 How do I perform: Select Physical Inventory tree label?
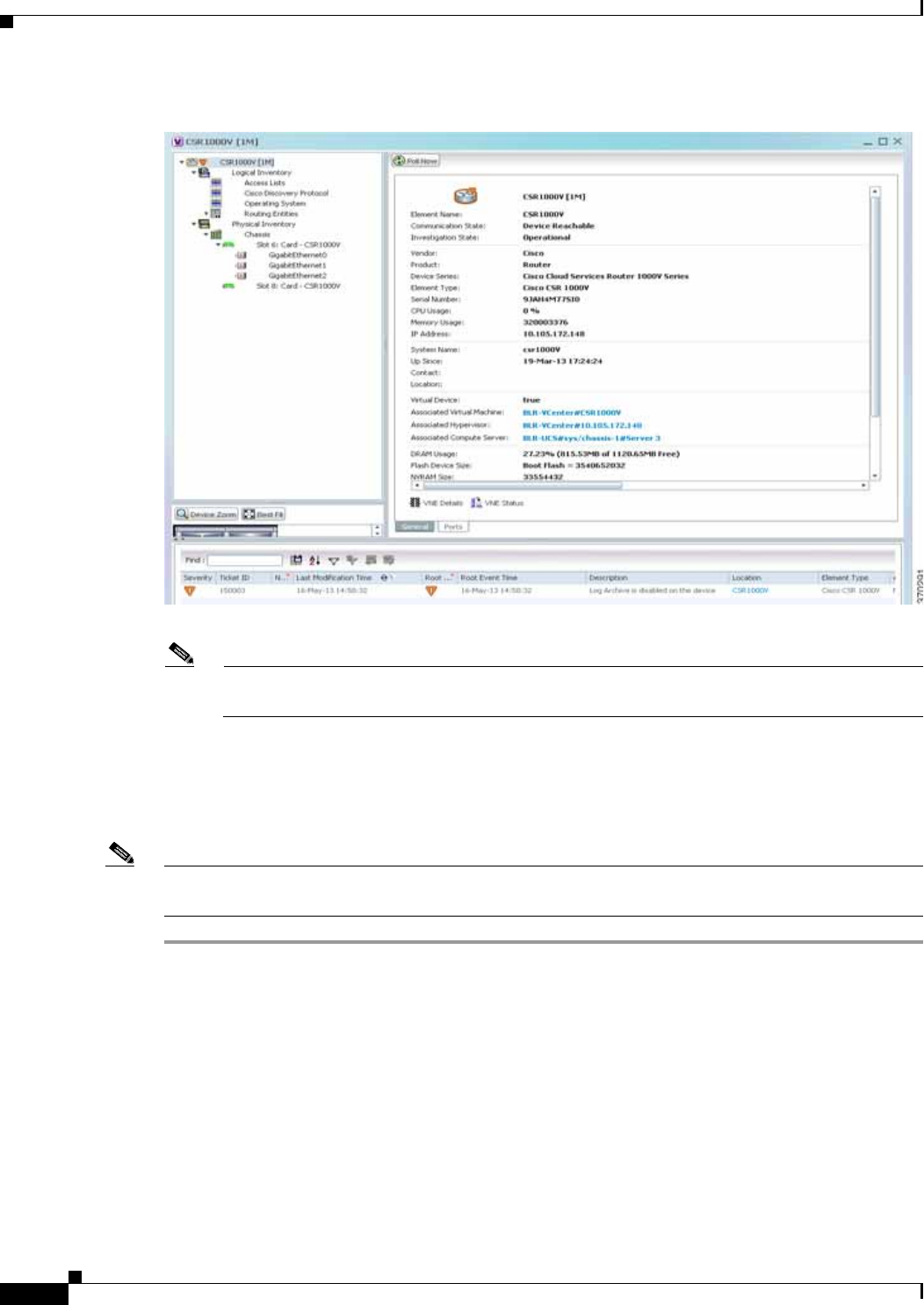point(263,224)
